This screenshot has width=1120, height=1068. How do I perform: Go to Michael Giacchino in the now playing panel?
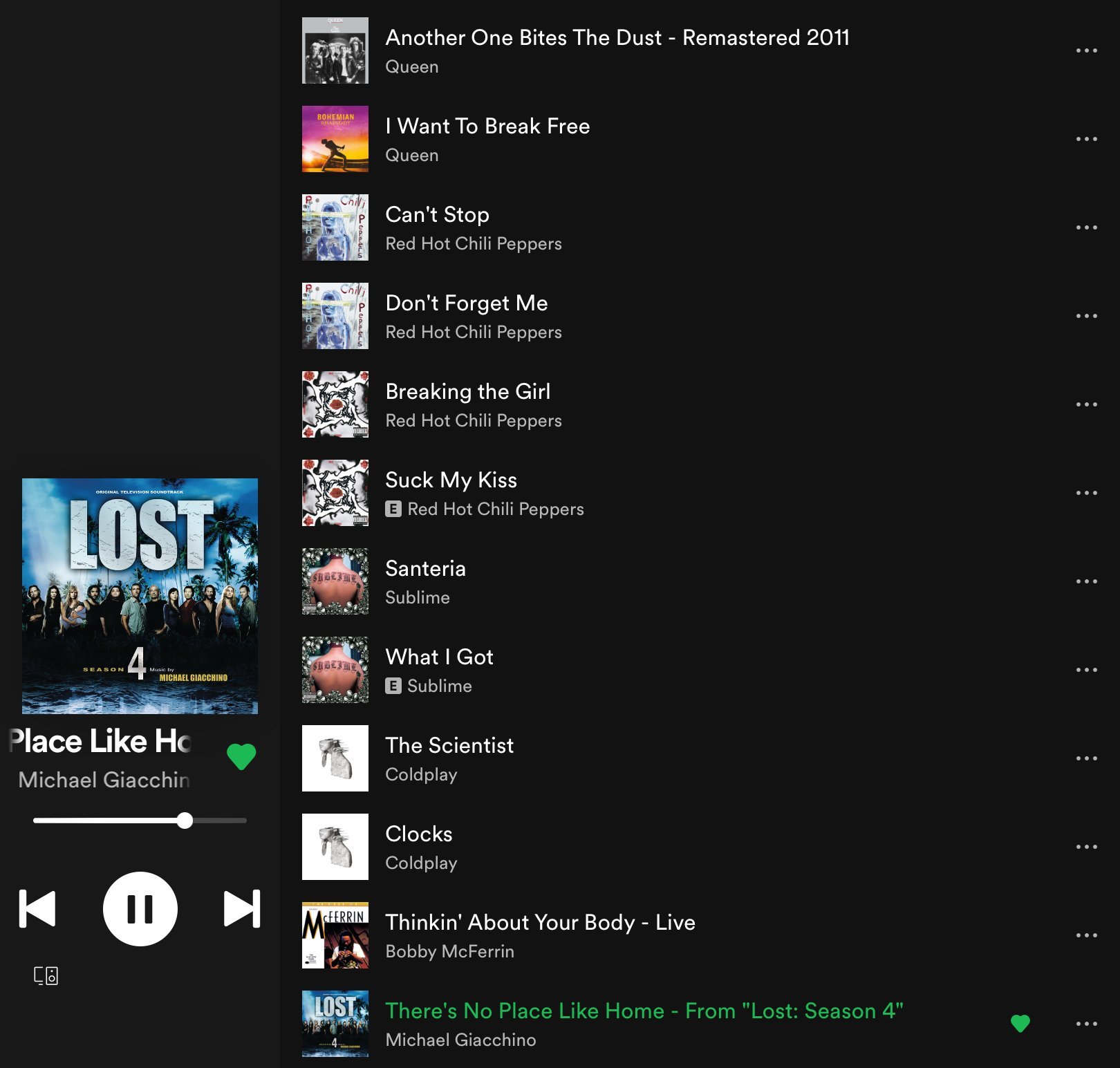pyautogui.click(x=104, y=780)
